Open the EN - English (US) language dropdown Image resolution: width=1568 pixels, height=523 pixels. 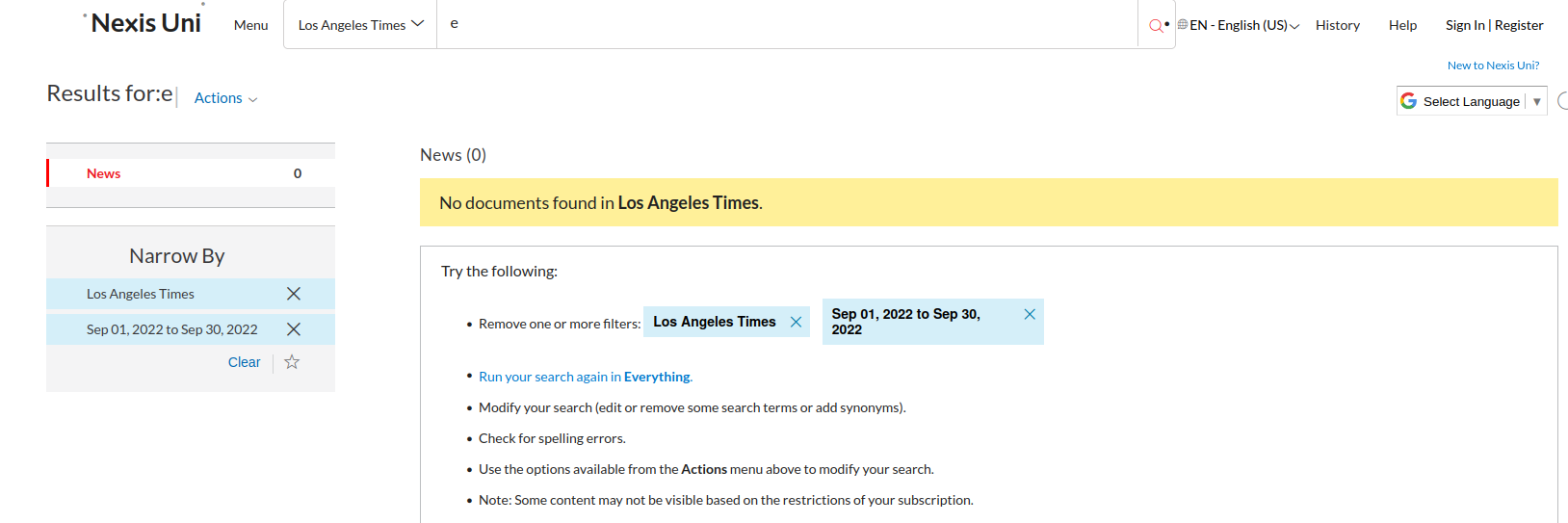[1244, 25]
